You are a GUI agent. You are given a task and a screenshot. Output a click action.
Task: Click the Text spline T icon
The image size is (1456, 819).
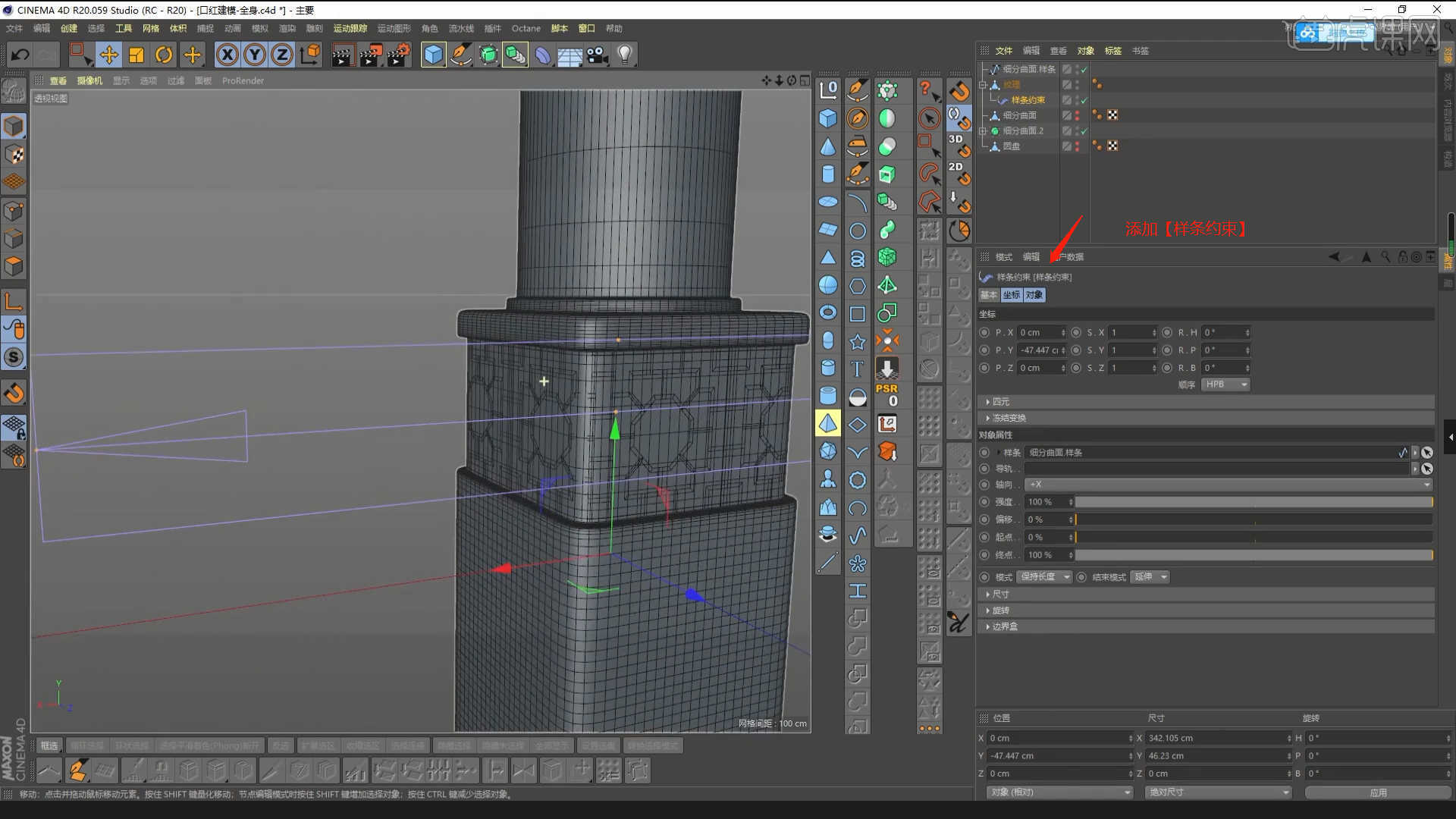click(x=857, y=369)
